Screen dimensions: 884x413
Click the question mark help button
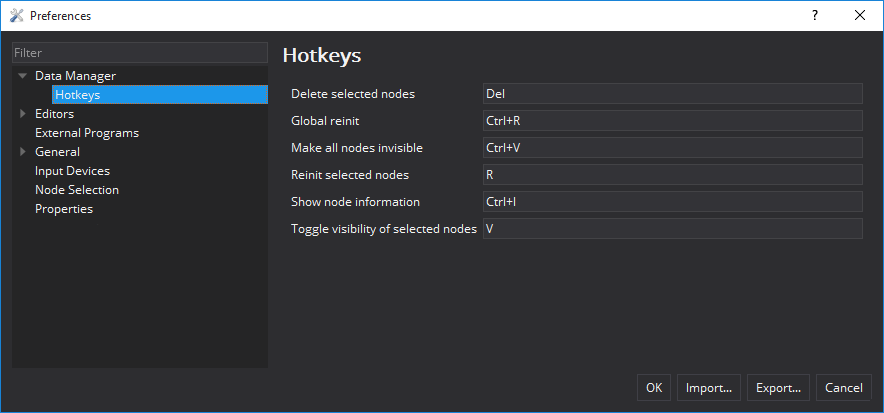(815, 16)
